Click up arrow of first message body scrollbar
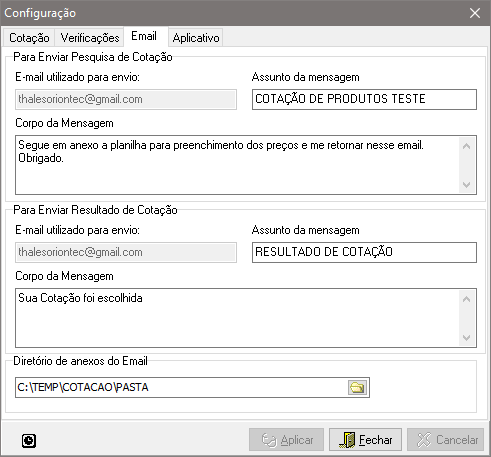 (x=467, y=146)
